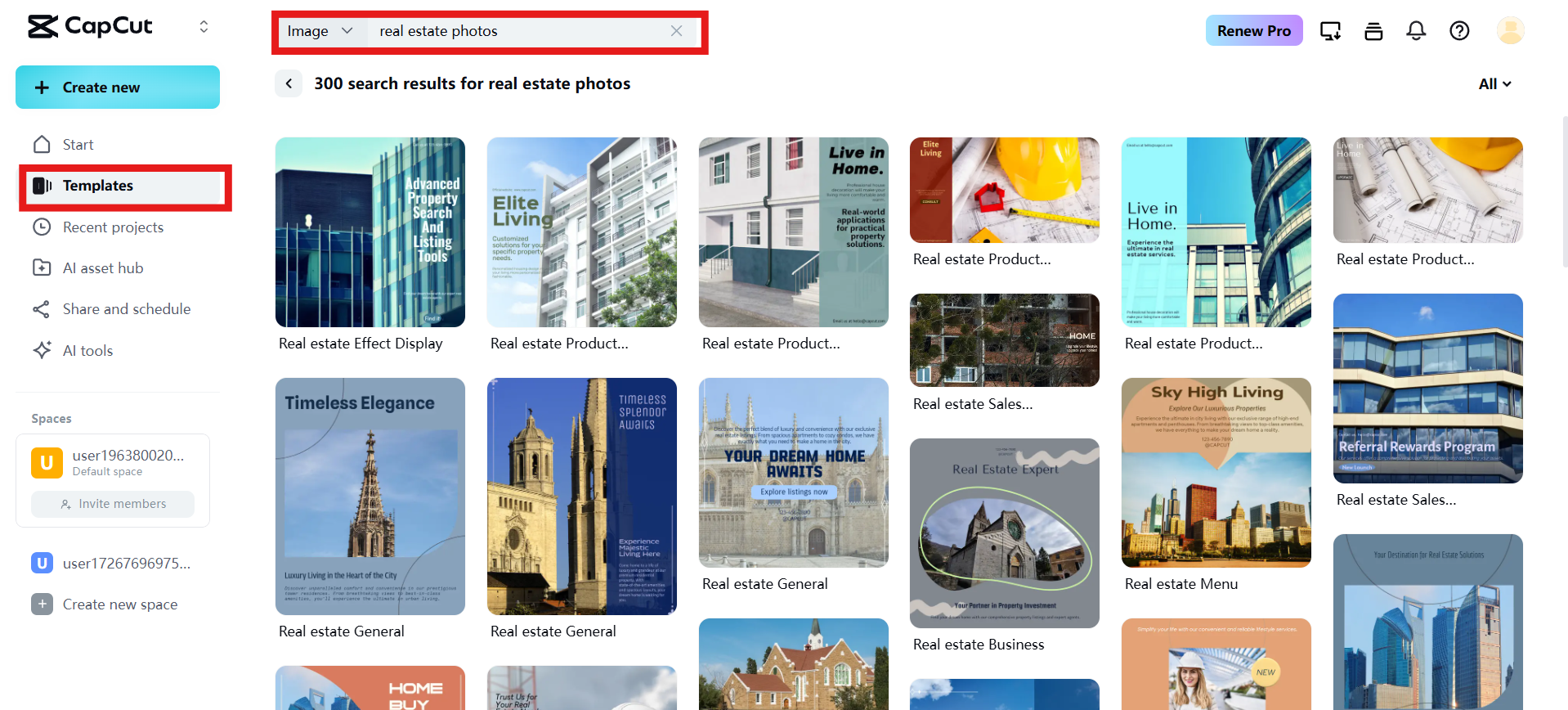1568x710 pixels.
Task: Clear the search field with X icon
Action: point(676,31)
